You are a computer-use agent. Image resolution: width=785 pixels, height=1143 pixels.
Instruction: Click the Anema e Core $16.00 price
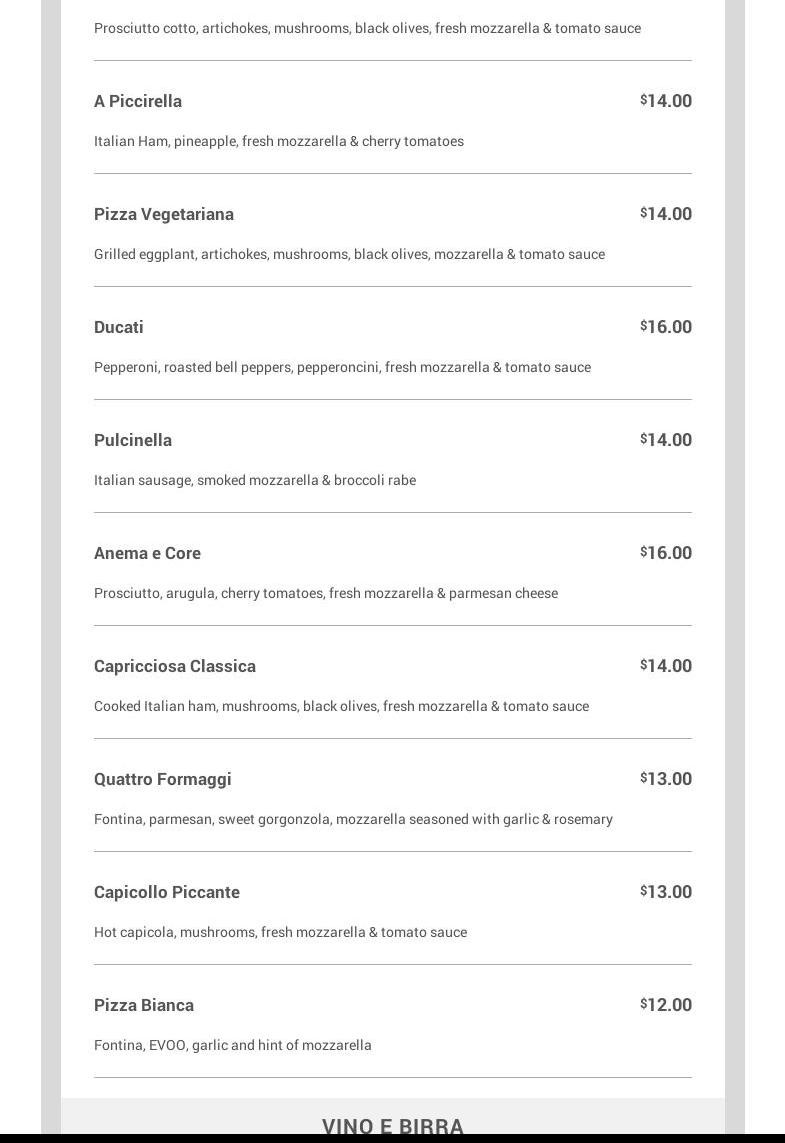click(x=666, y=553)
